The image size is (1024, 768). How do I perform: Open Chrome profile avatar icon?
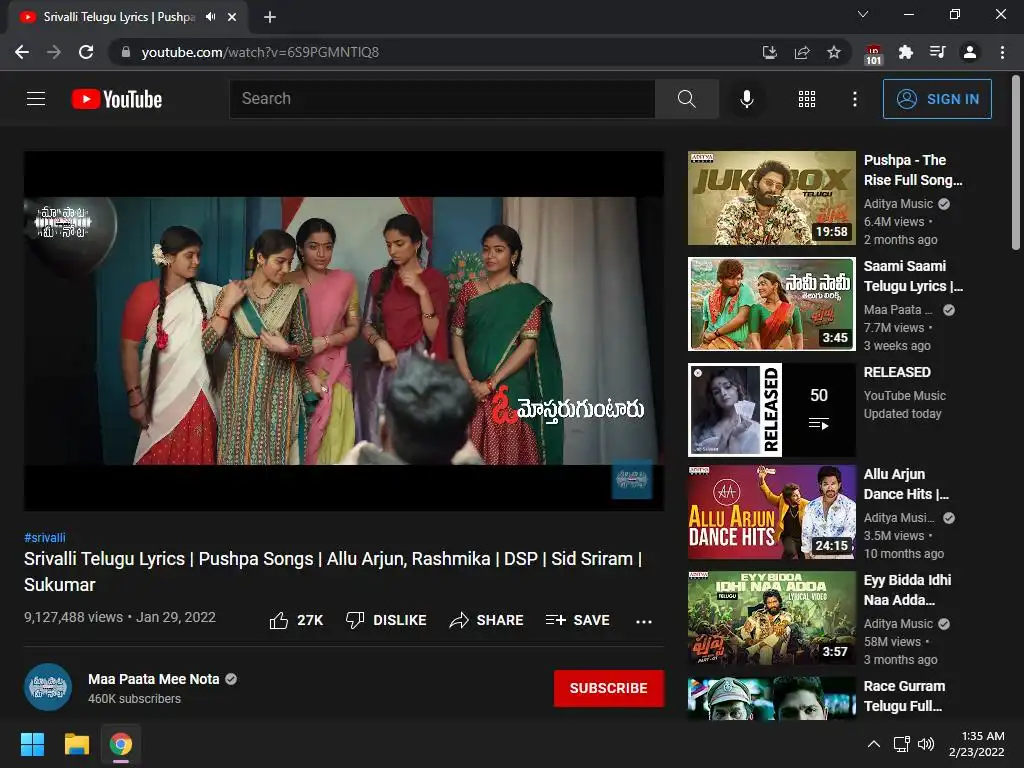pos(970,52)
